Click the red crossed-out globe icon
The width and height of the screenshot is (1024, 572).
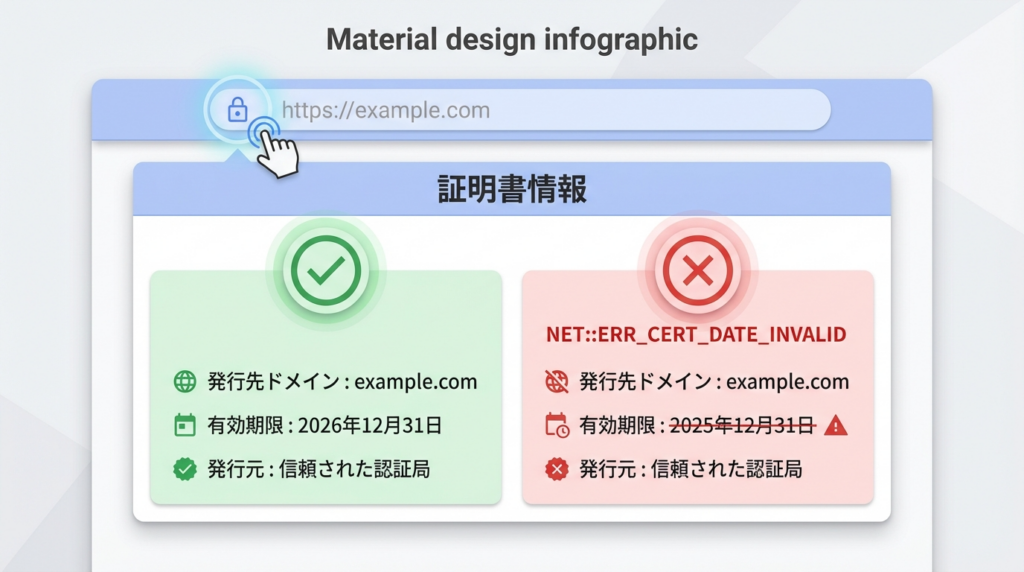point(556,381)
